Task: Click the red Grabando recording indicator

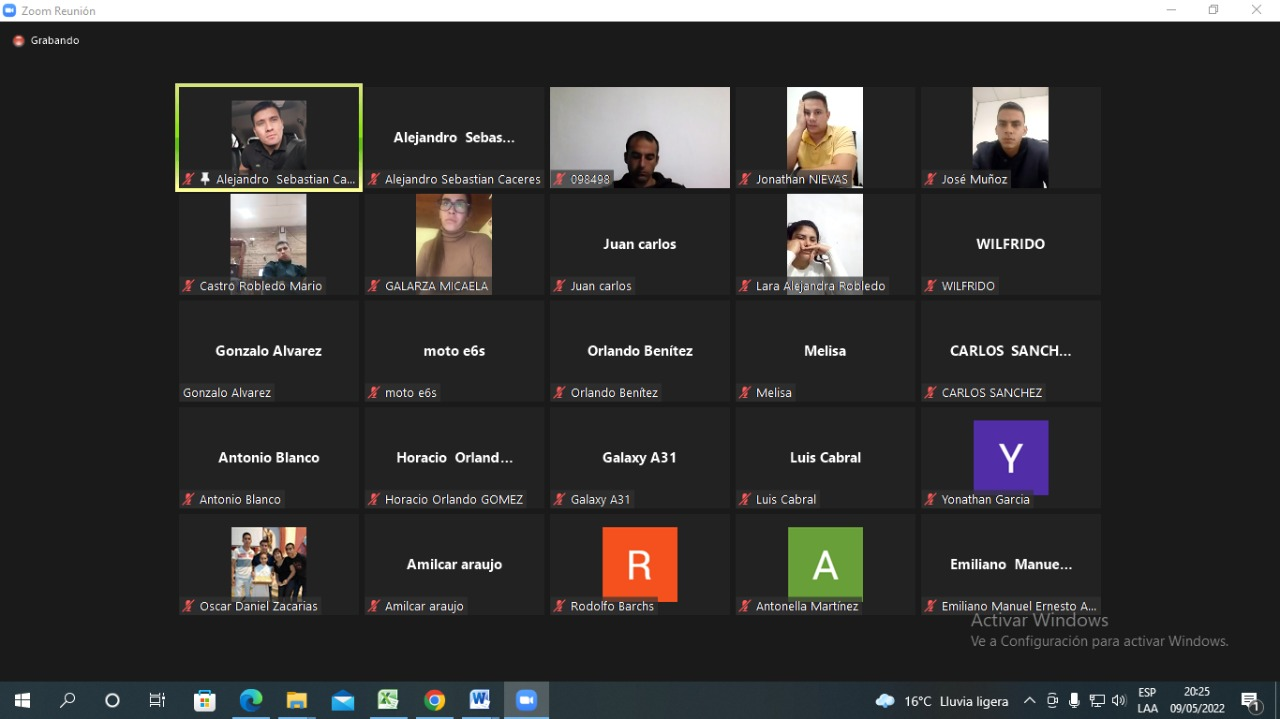Action: [x=18, y=41]
